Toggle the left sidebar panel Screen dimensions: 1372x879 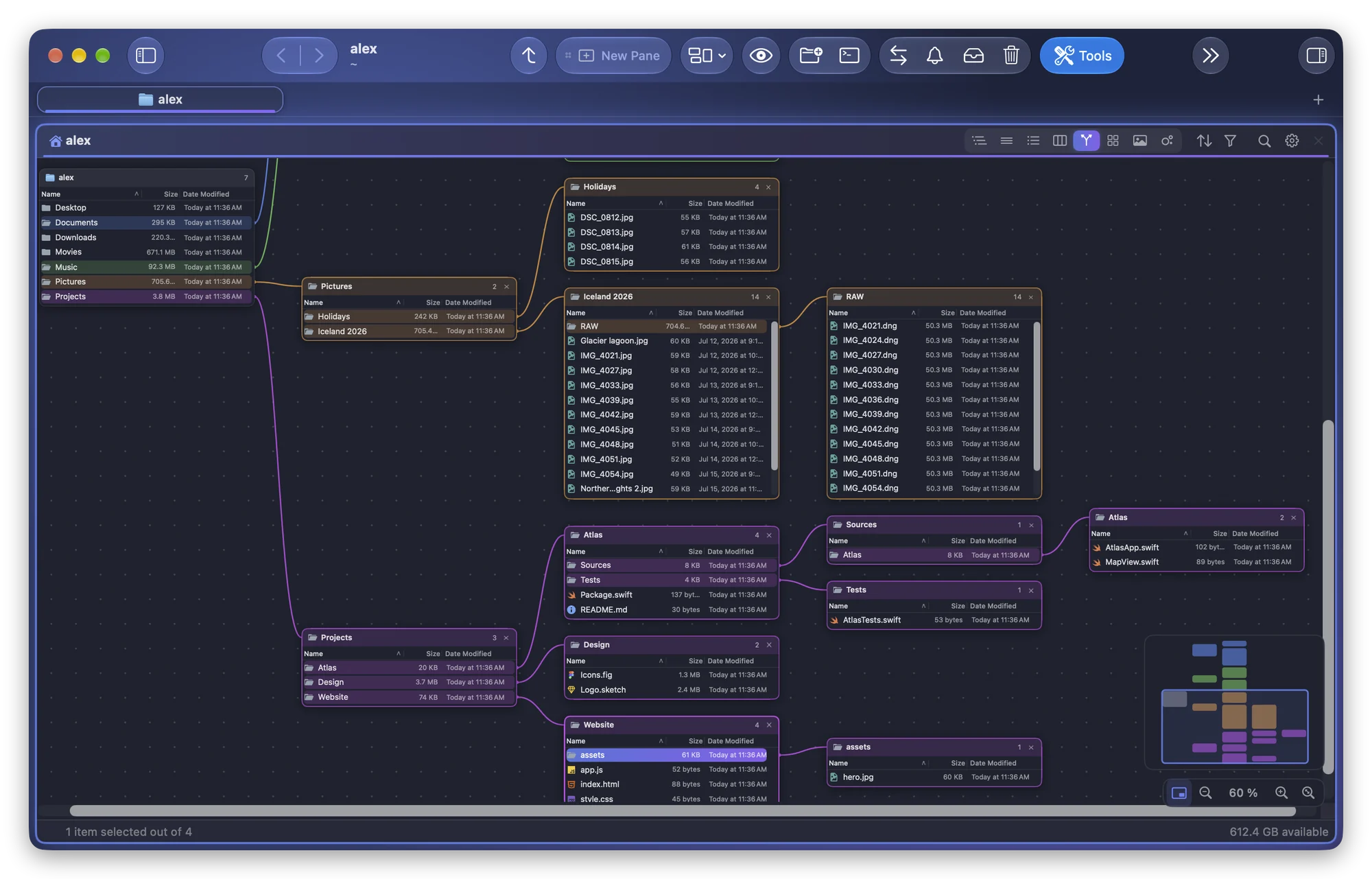(145, 56)
